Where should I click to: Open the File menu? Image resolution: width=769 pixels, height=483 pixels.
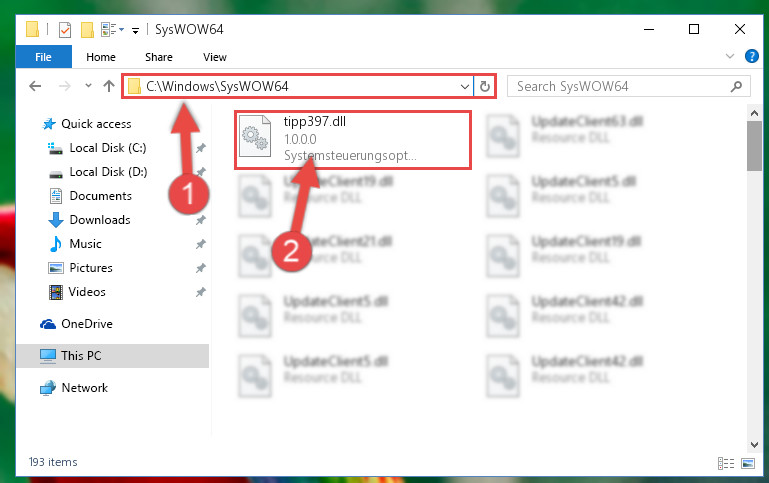(x=43, y=57)
